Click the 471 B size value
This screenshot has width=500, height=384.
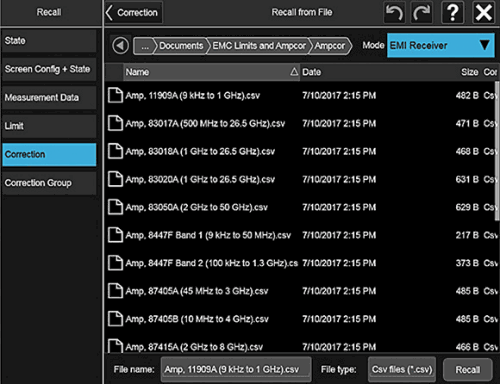pos(467,124)
